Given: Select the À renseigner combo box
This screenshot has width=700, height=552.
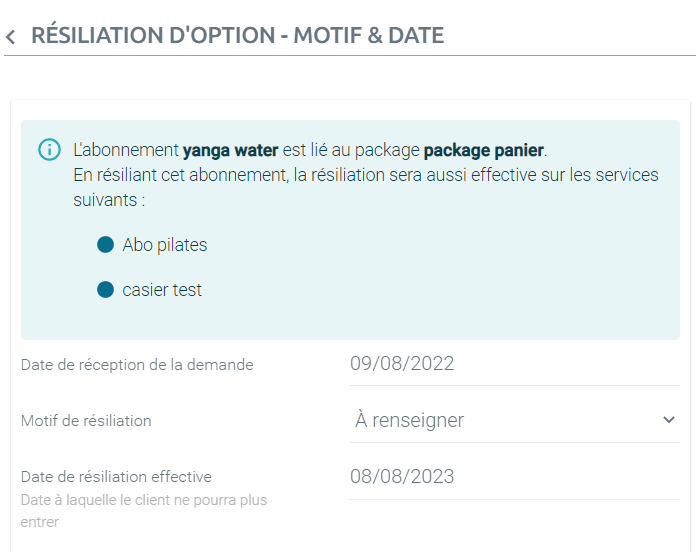Looking at the screenshot, I should pyautogui.click(x=515, y=420).
